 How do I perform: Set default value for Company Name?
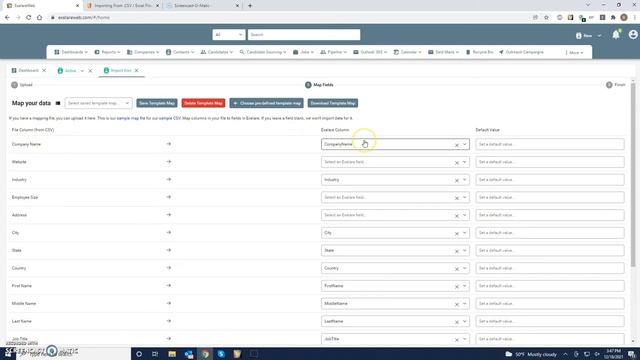[x=550, y=144]
